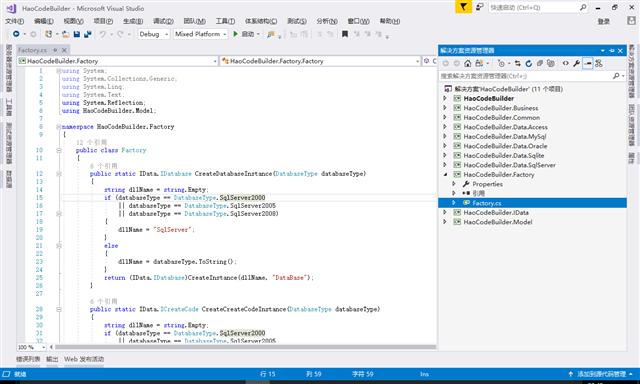Screen dimensions: 640x384
Task: Click the yellow notifications flag icon
Action: tap(463, 7)
